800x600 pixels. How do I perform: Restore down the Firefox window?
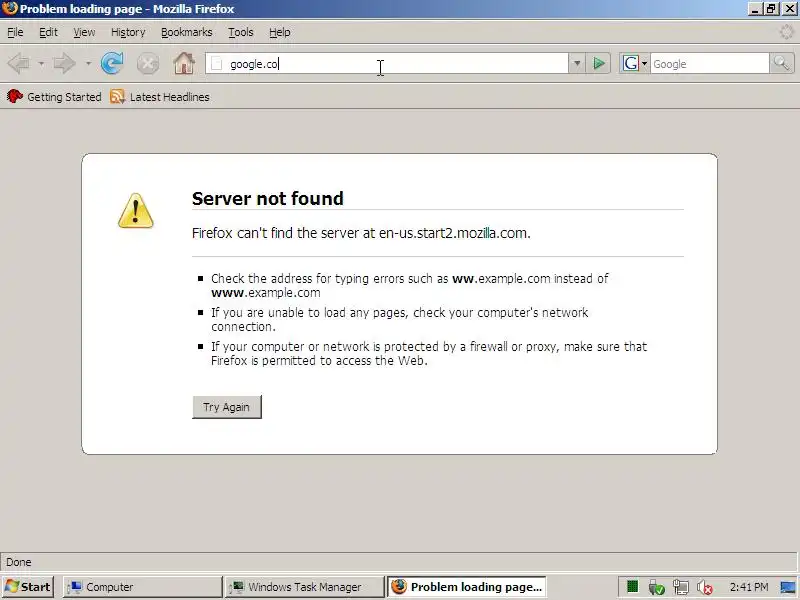point(770,9)
